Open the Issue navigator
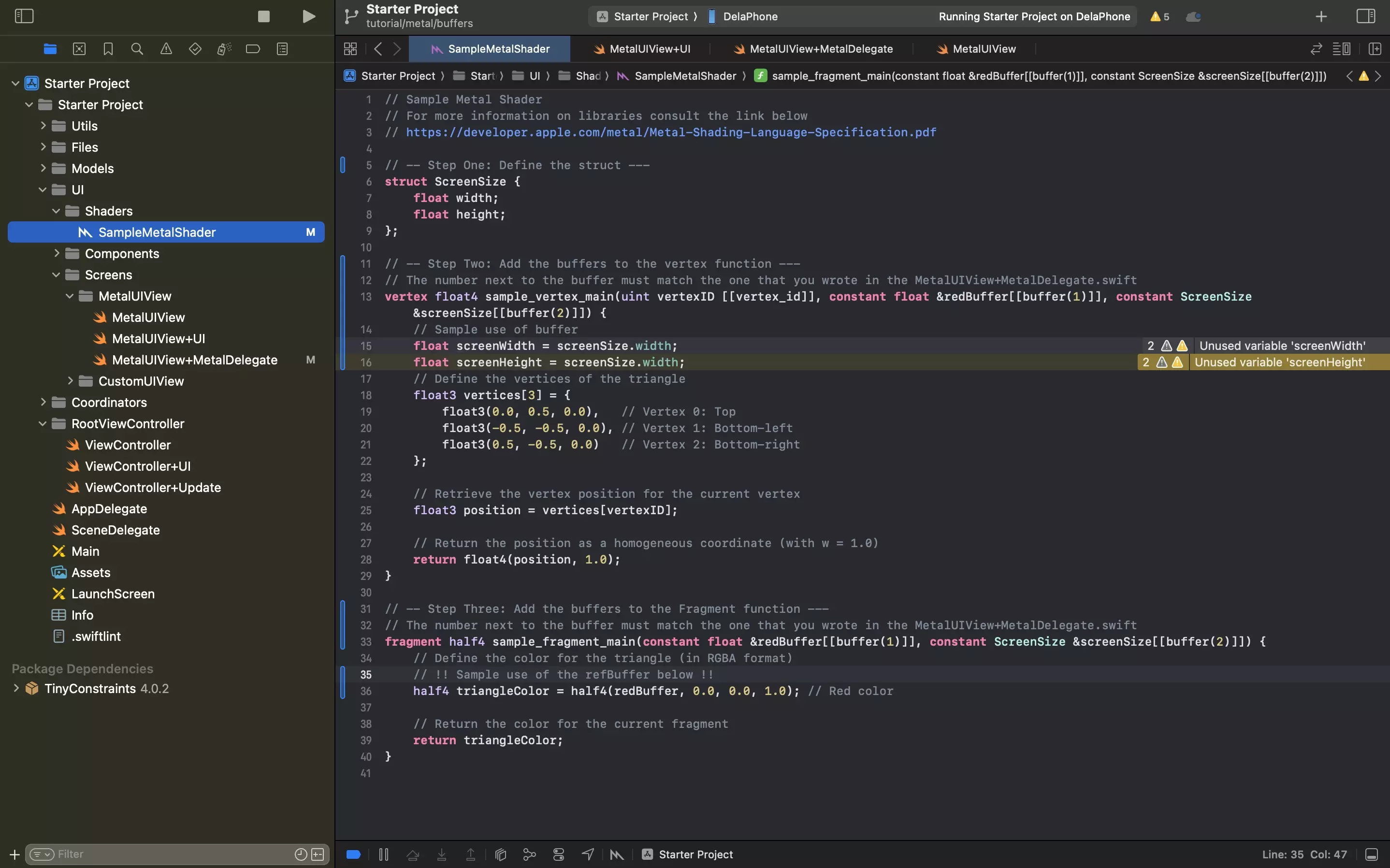1390x868 pixels. [166, 49]
